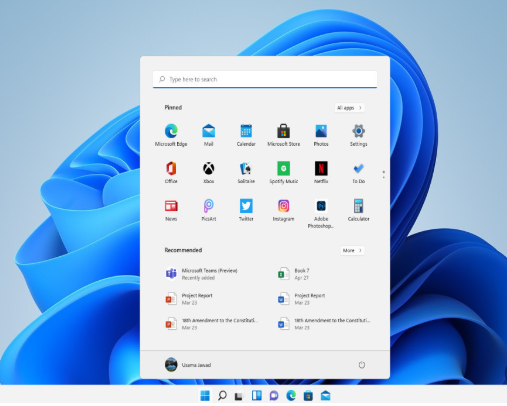Screen dimensions: 507x406
Task: Open the News app
Action: [x=171, y=210]
